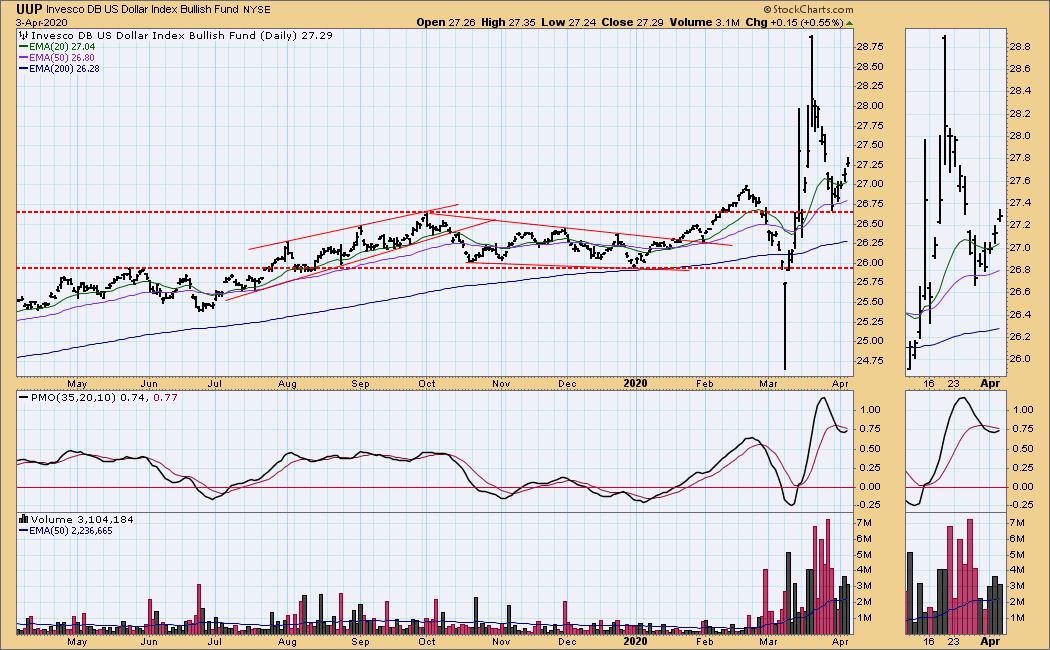Click the 7M label on the main volume axis
This screenshot has width=1050, height=650.
(x=864, y=523)
